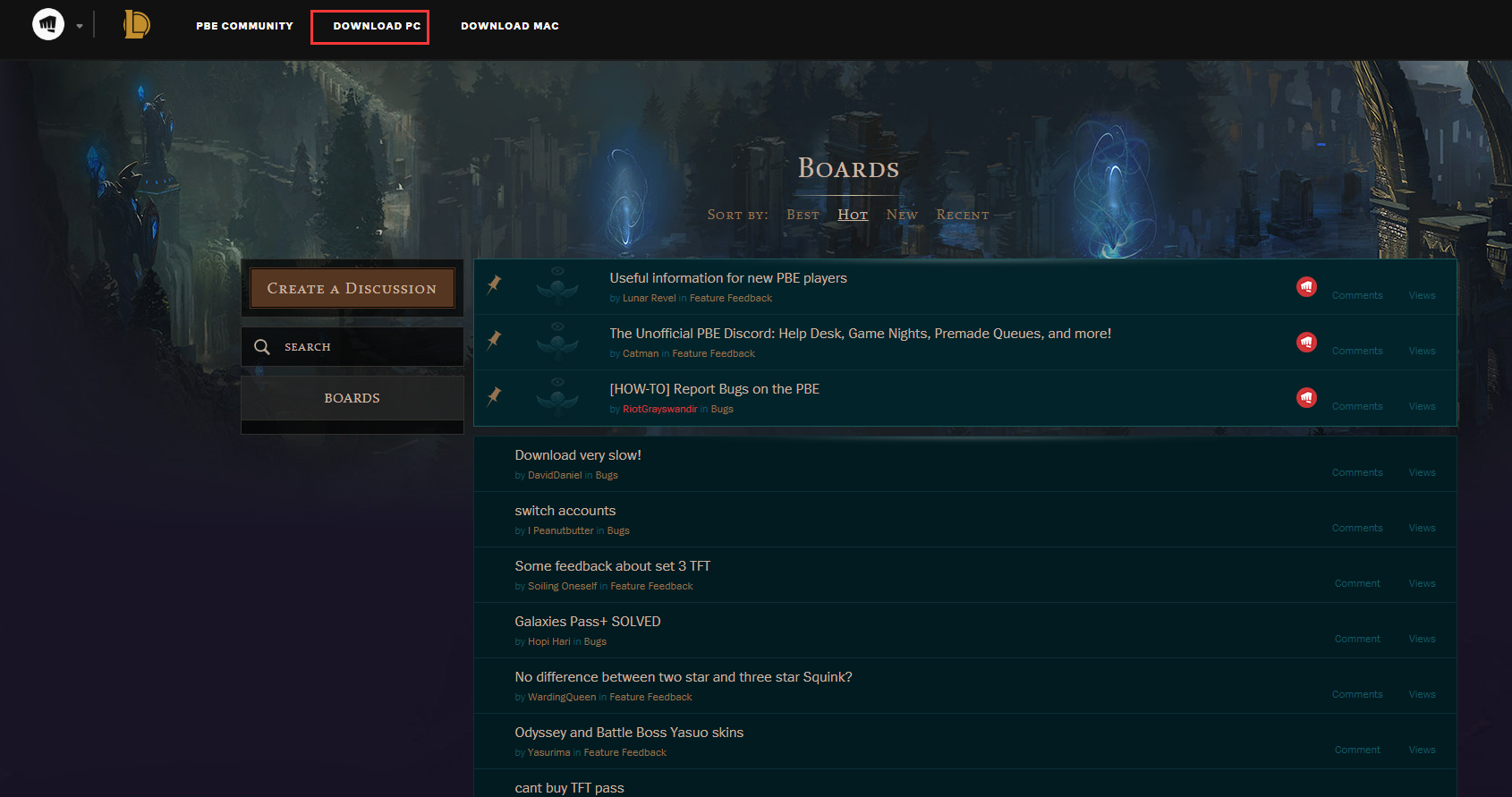
Task: Click emblem icon on Unofficial PBE Discord thread
Action: pos(557,342)
